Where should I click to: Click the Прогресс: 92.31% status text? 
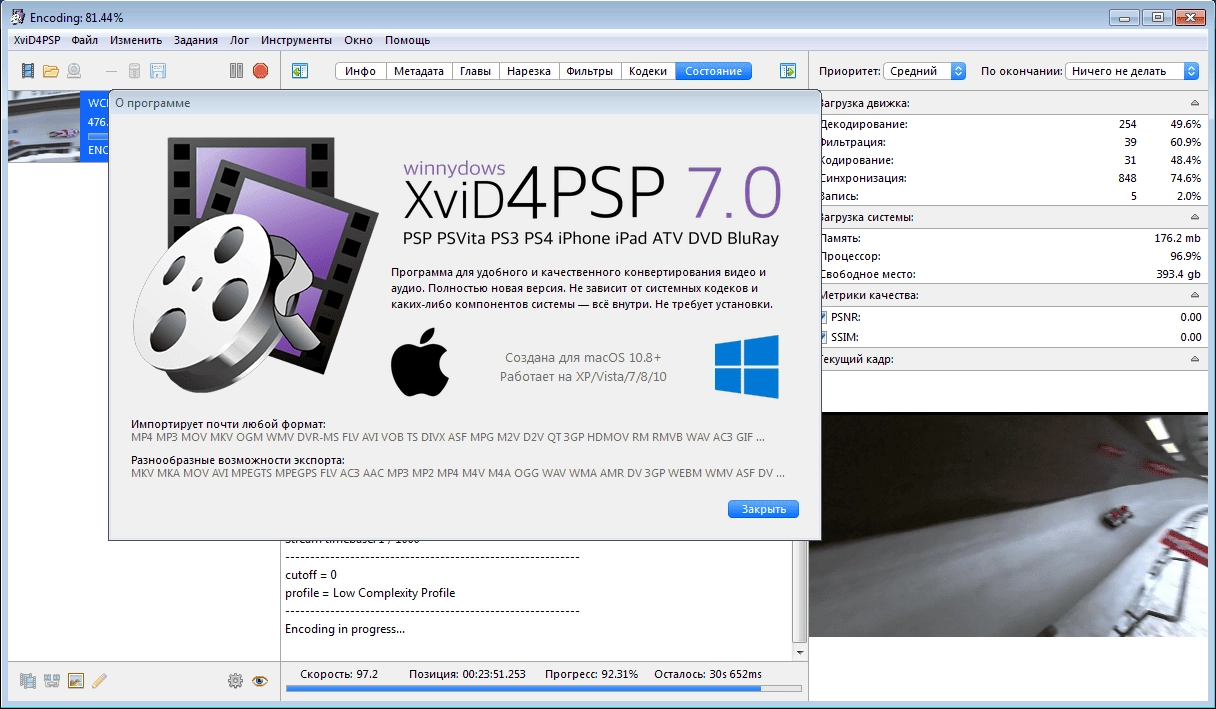(x=591, y=674)
